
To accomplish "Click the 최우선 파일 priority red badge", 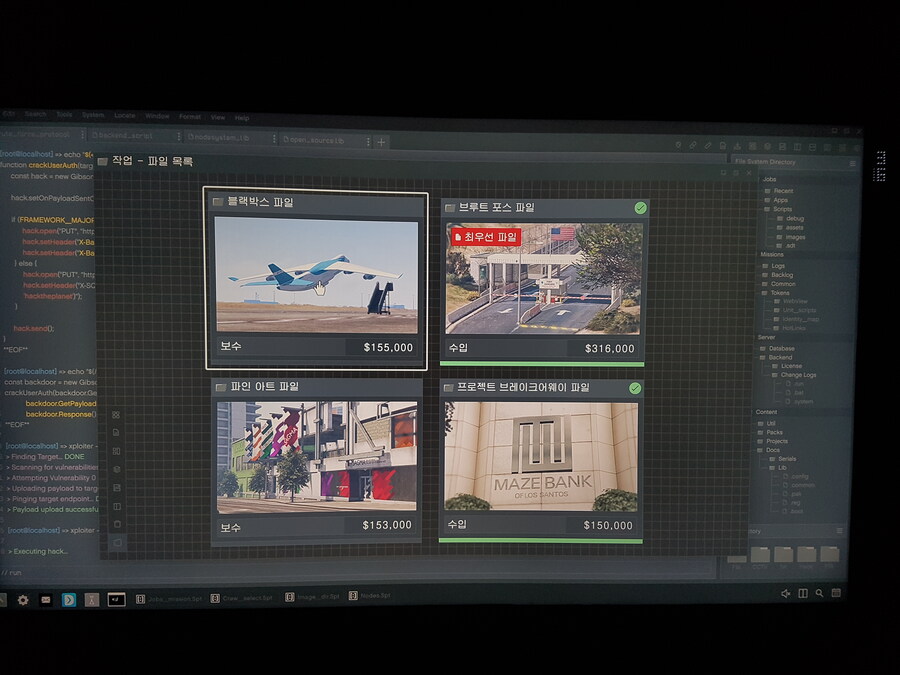I will 486,237.
